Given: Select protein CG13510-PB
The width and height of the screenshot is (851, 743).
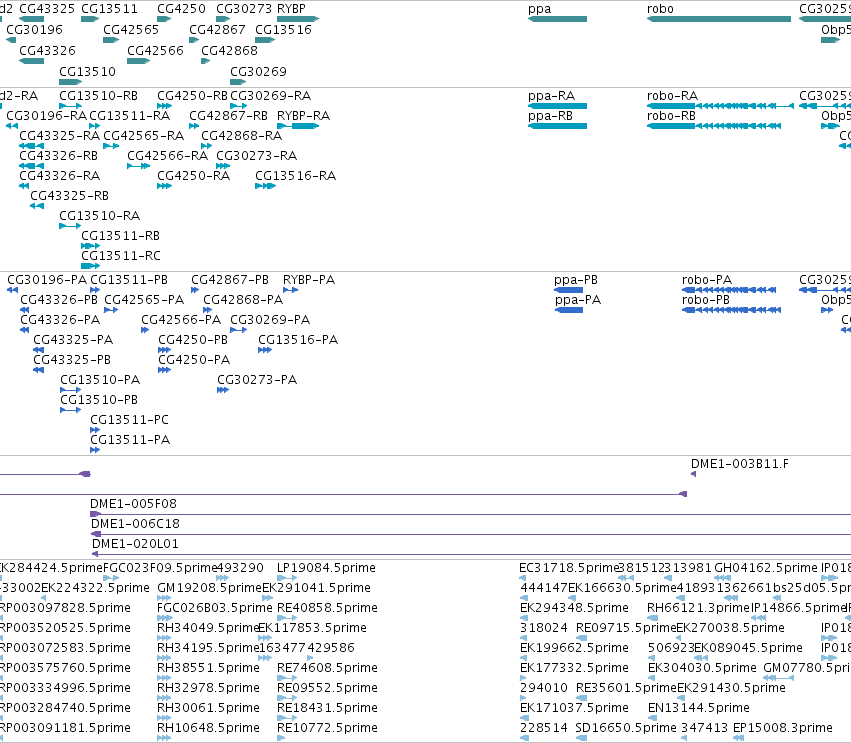Looking at the screenshot, I should [x=71, y=410].
